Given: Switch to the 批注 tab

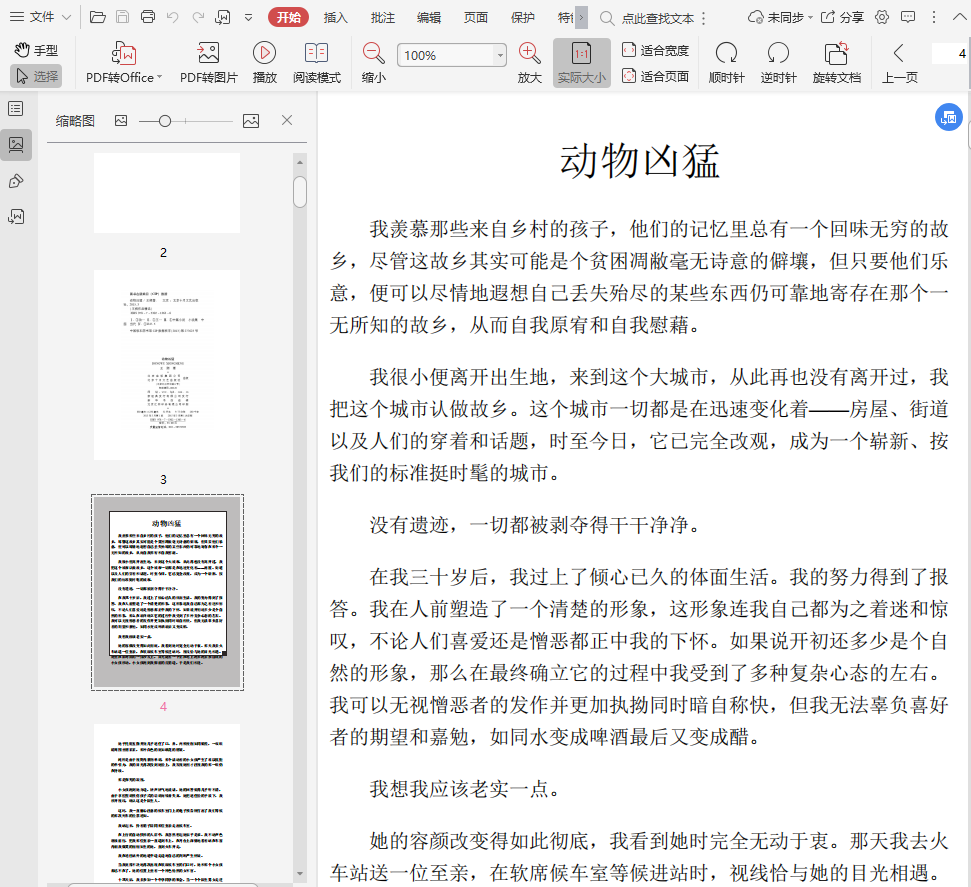Looking at the screenshot, I should 382,17.
